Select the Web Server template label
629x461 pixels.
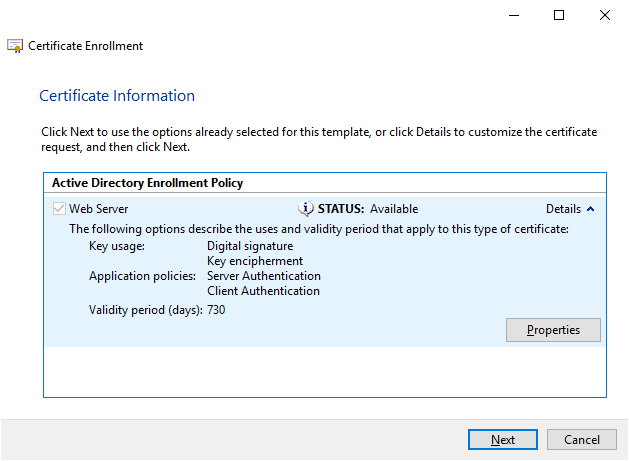(x=98, y=209)
